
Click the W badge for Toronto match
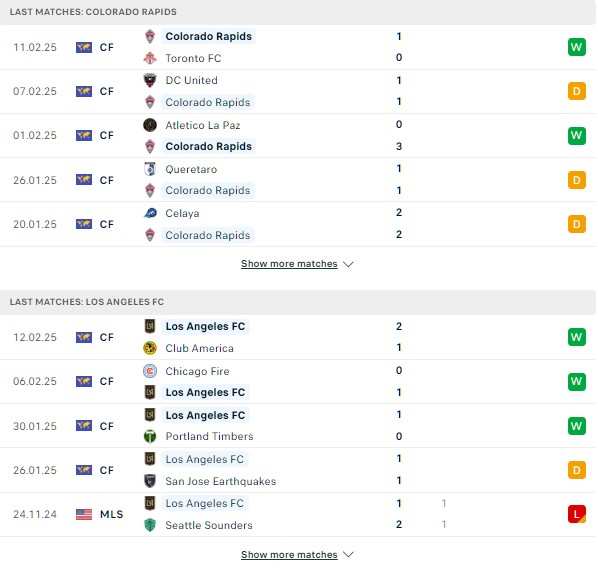(577, 47)
